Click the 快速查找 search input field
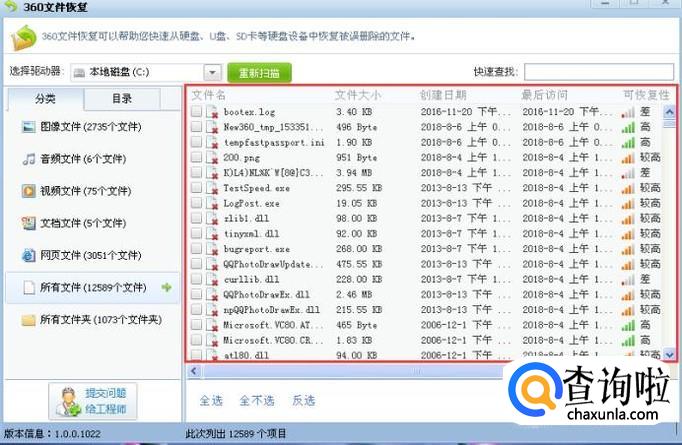The width and height of the screenshot is (682, 445). 599,72
